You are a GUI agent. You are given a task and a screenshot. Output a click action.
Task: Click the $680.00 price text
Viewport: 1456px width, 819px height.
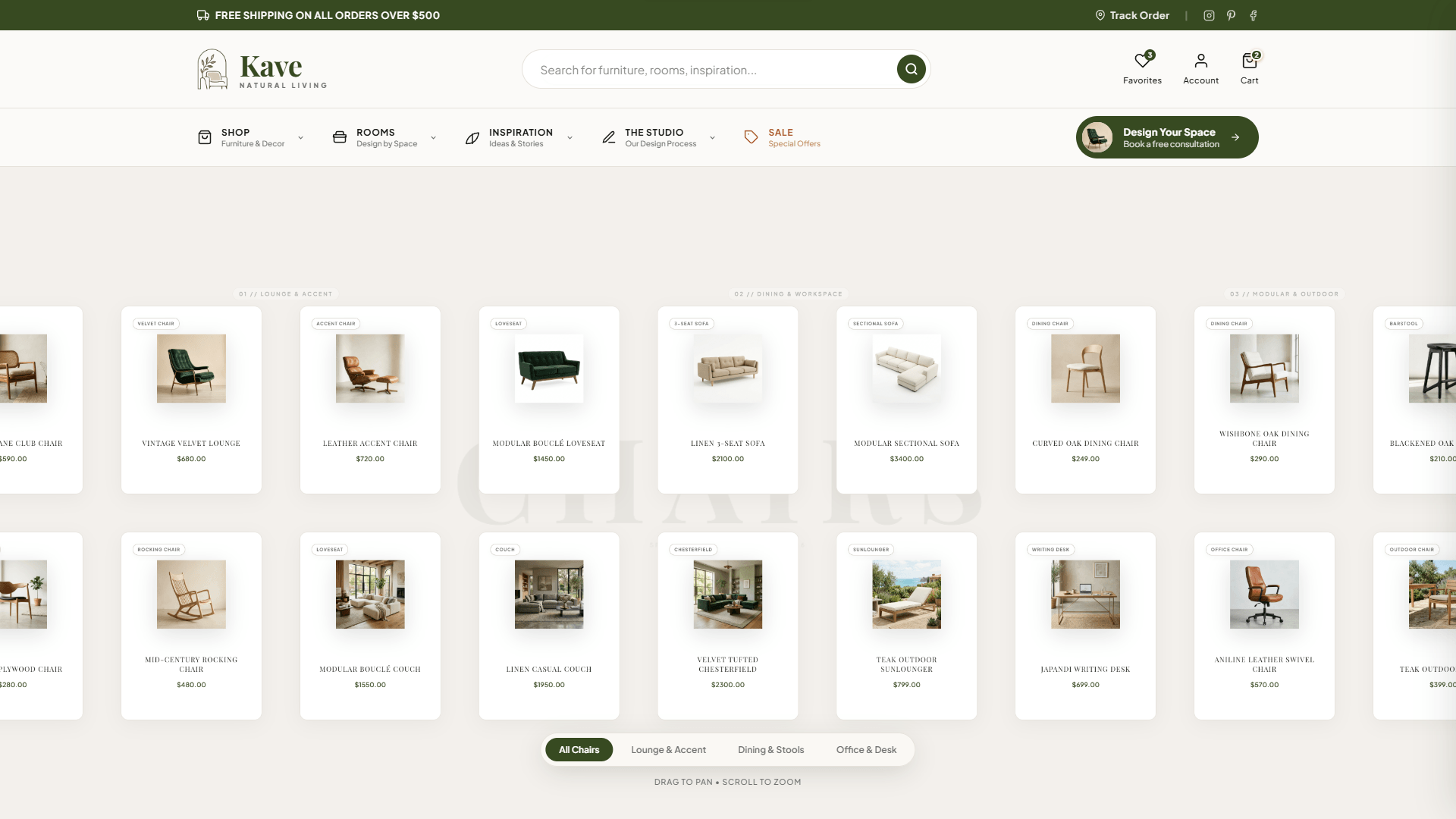[191, 459]
